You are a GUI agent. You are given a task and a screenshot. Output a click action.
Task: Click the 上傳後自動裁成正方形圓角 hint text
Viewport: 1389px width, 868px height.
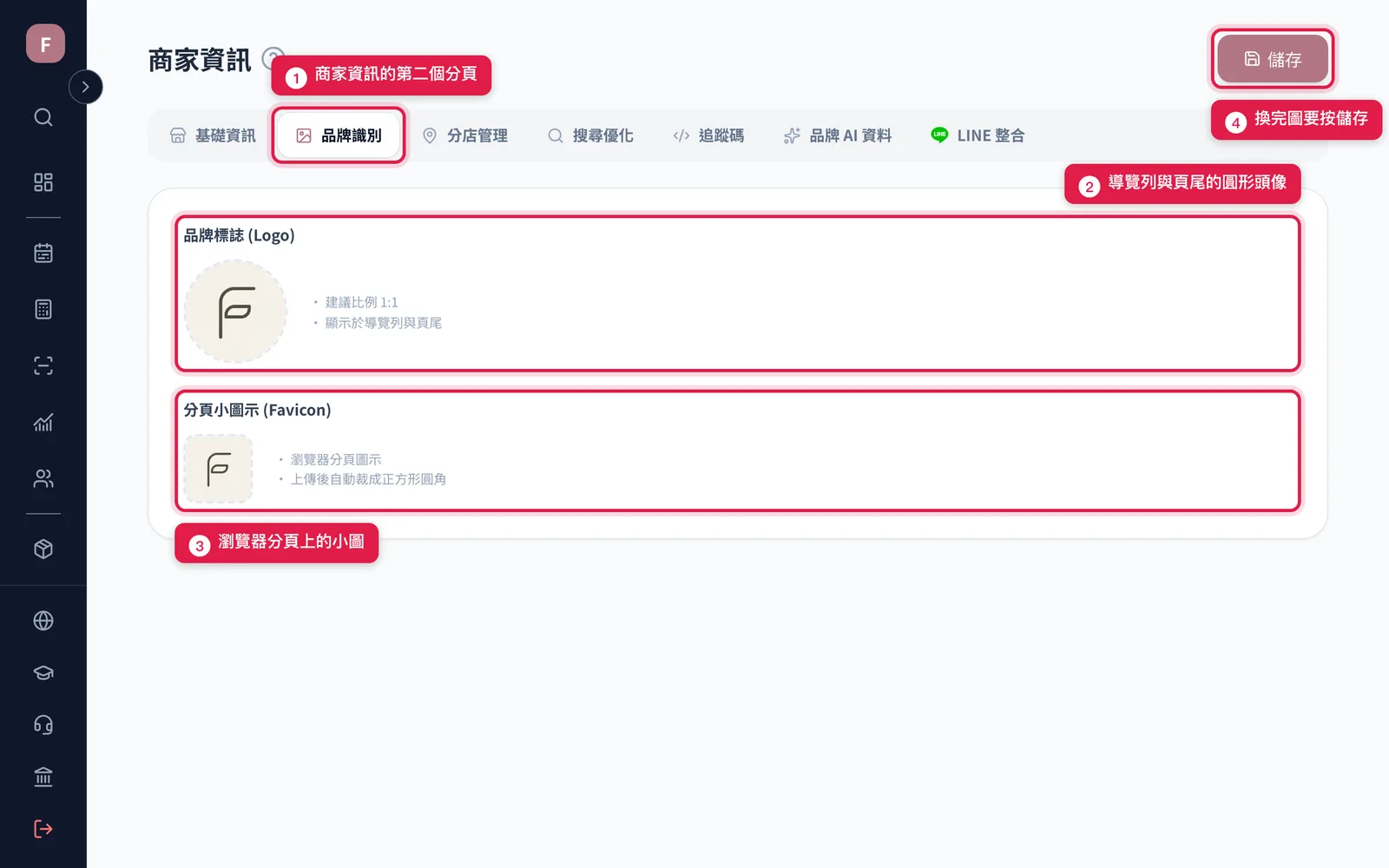[368, 479]
